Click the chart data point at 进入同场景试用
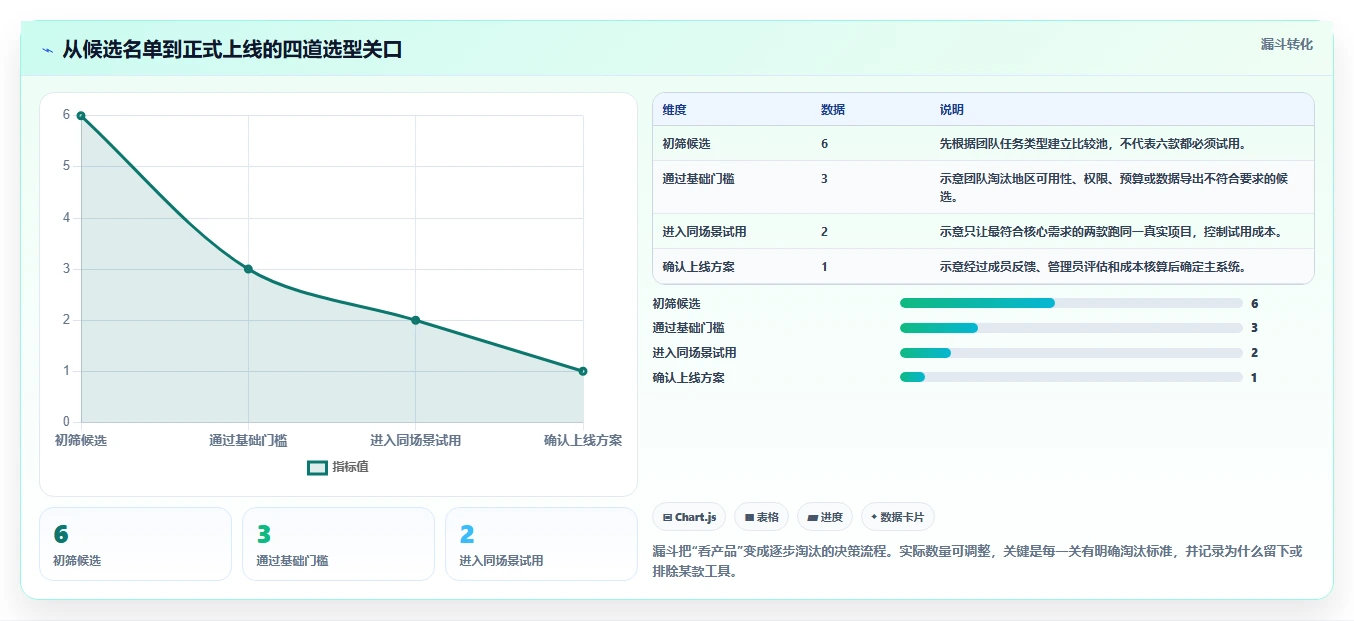This screenshot has height=621, width=1354. point(416,320)
